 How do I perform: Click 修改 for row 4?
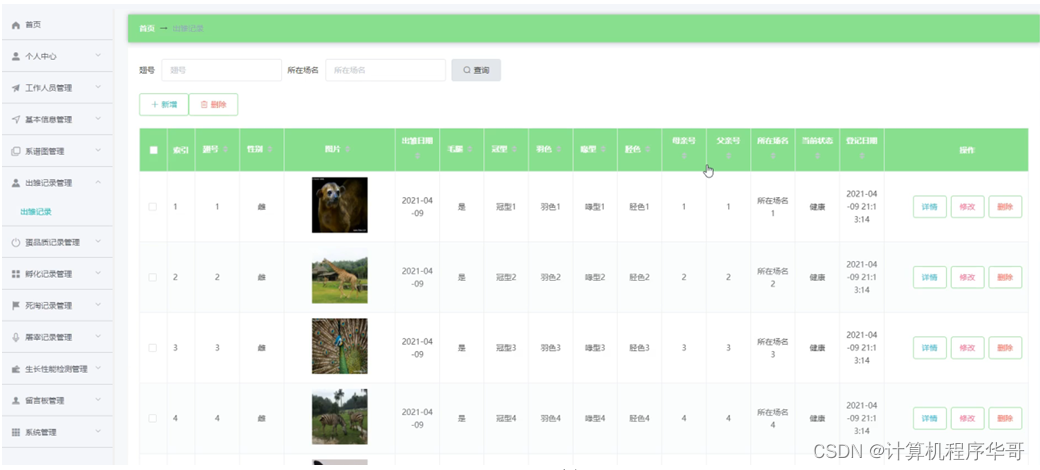pos(967,418)
